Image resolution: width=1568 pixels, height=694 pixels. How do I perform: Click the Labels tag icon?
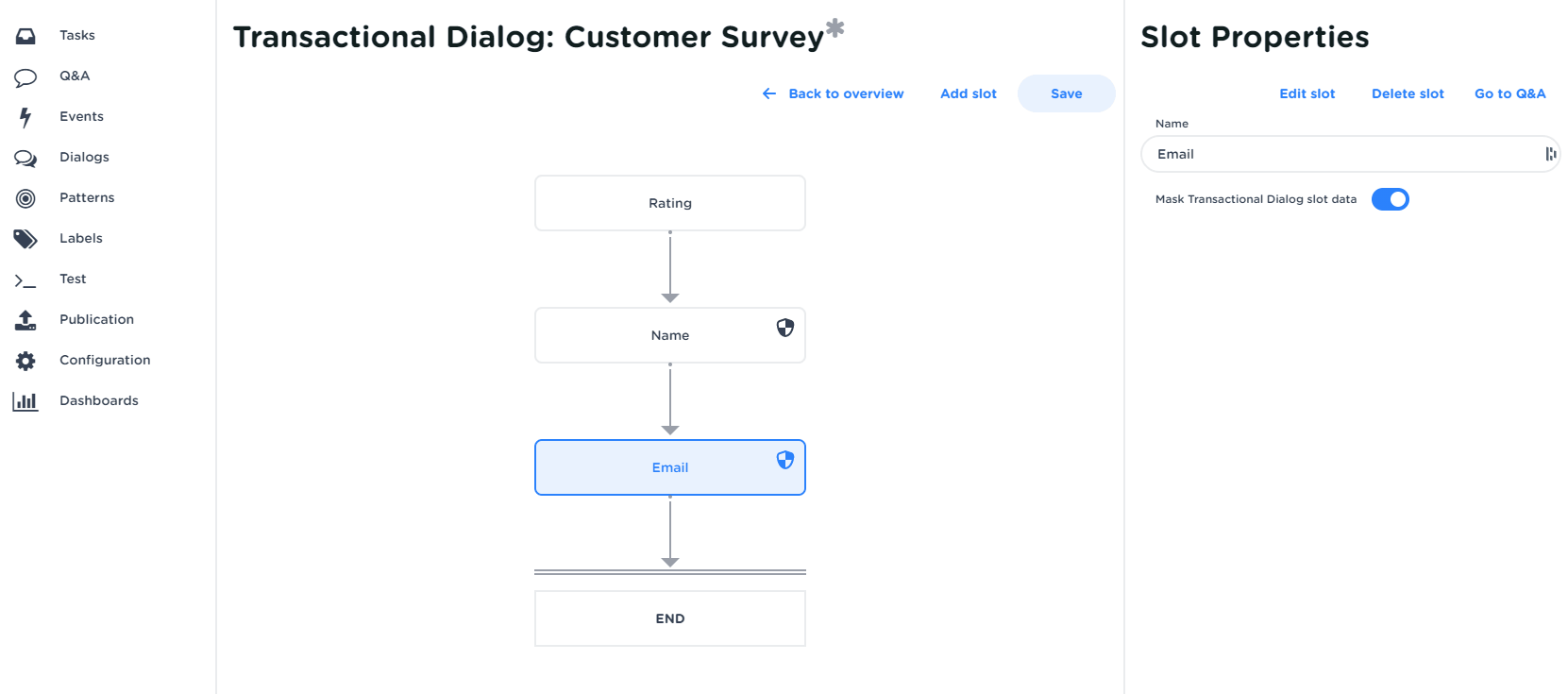[x=25, y=239]
